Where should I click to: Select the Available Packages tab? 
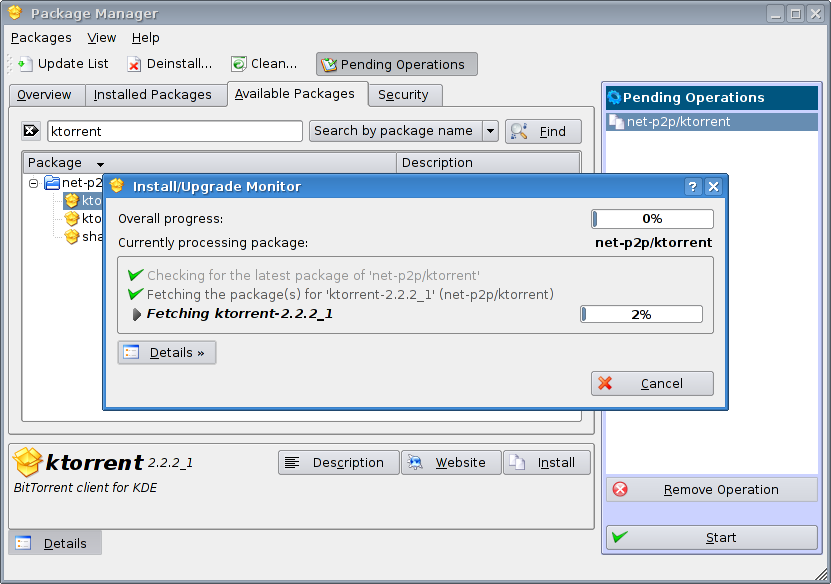[298, 94]
